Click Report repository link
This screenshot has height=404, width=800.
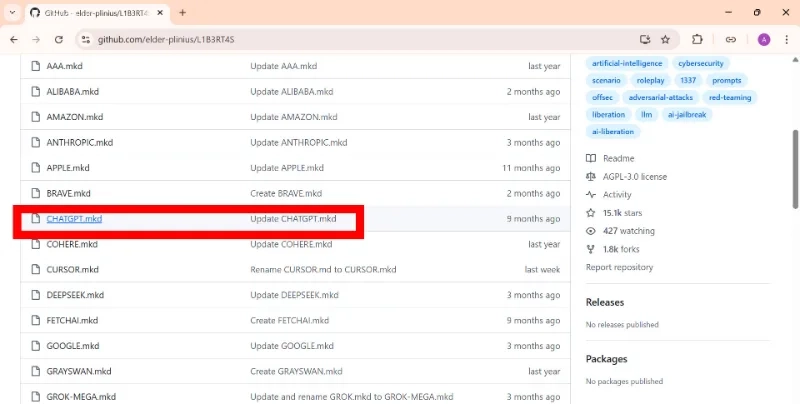(619, 267)
